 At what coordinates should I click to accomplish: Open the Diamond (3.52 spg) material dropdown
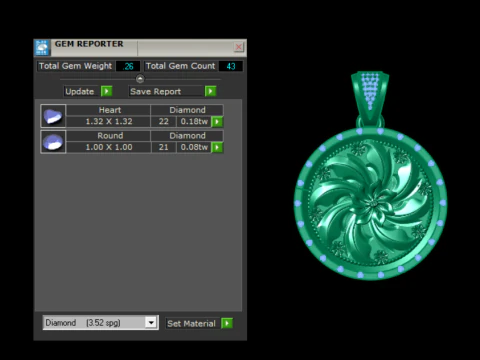click(151, 322)
